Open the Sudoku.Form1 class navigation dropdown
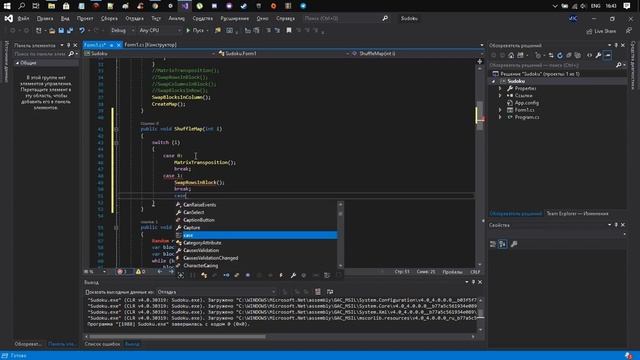The height and width of the screenshot is (360, 640). (x=283, y=53)
